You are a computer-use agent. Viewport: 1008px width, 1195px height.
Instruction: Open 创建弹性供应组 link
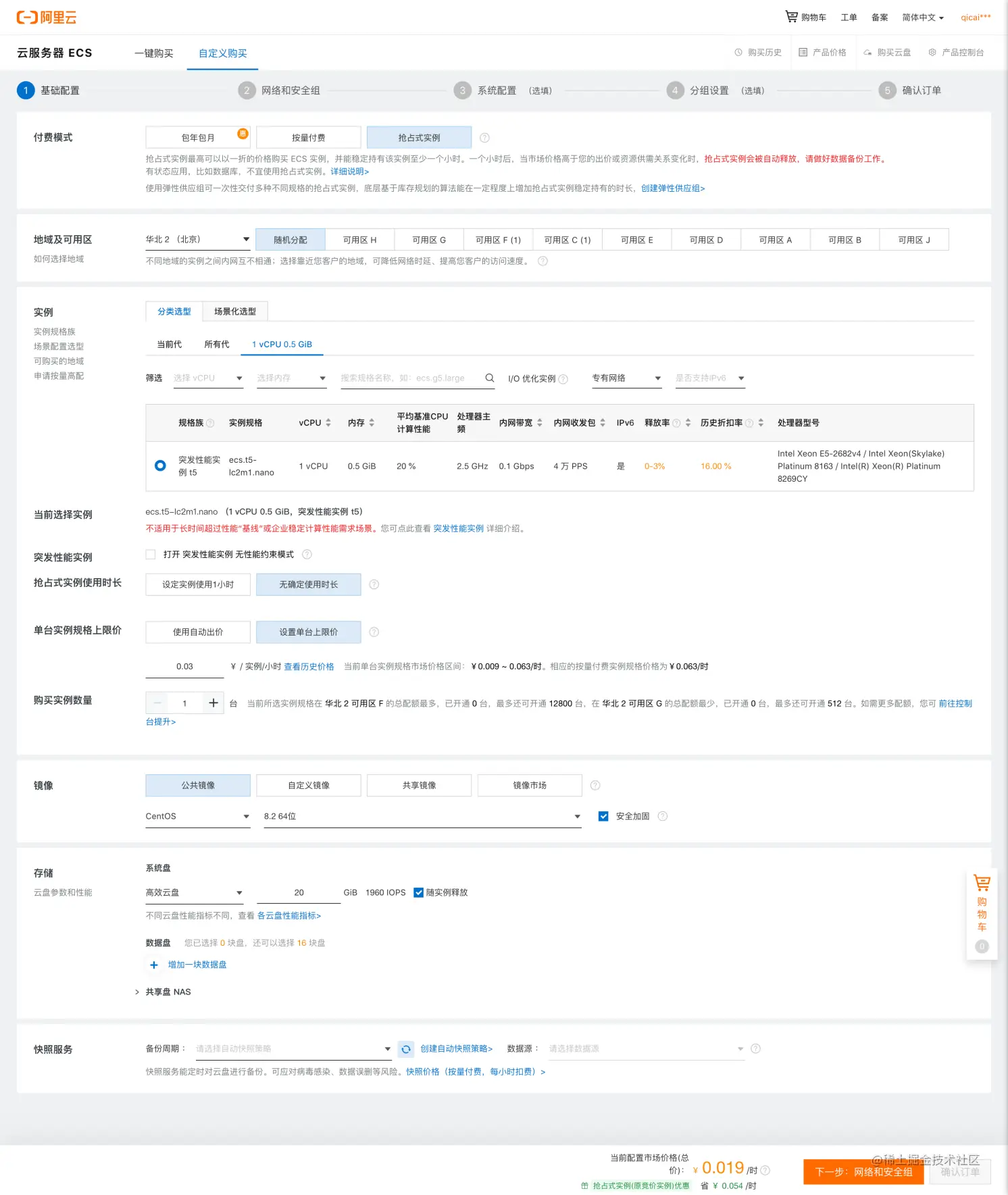pyautogui.click(x=673, y=188)
